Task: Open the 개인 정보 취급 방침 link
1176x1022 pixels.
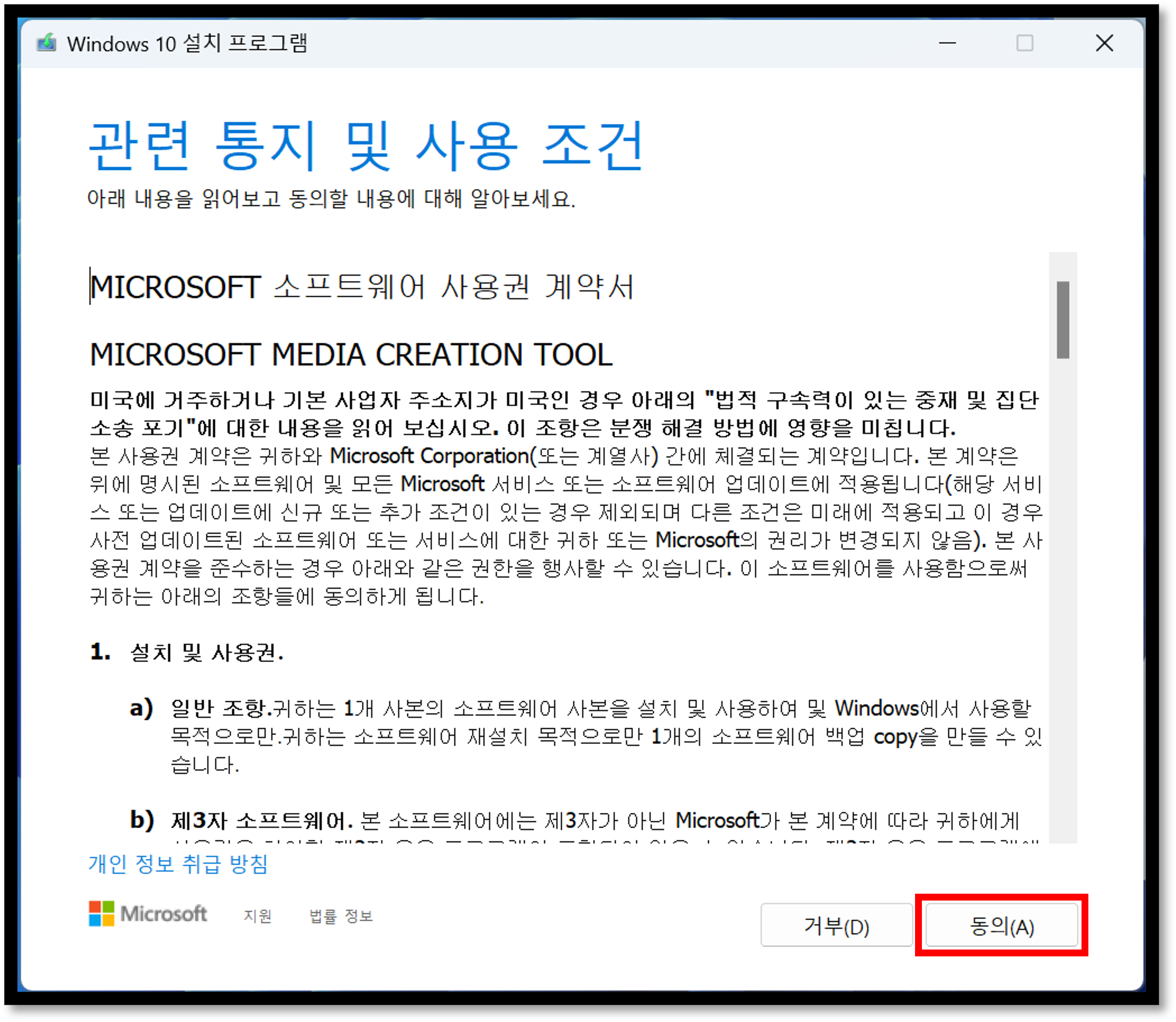Action: (x=178, y=865)
